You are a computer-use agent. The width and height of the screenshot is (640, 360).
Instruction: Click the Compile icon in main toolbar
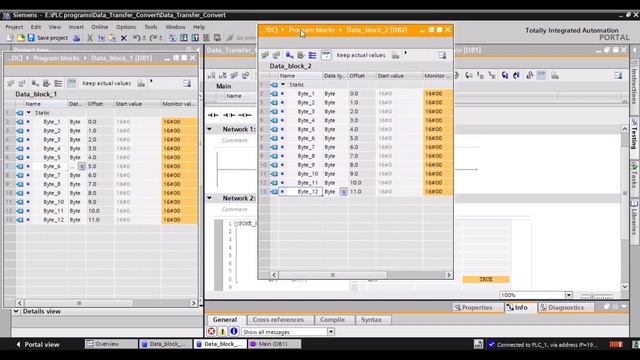click(173, 38)
